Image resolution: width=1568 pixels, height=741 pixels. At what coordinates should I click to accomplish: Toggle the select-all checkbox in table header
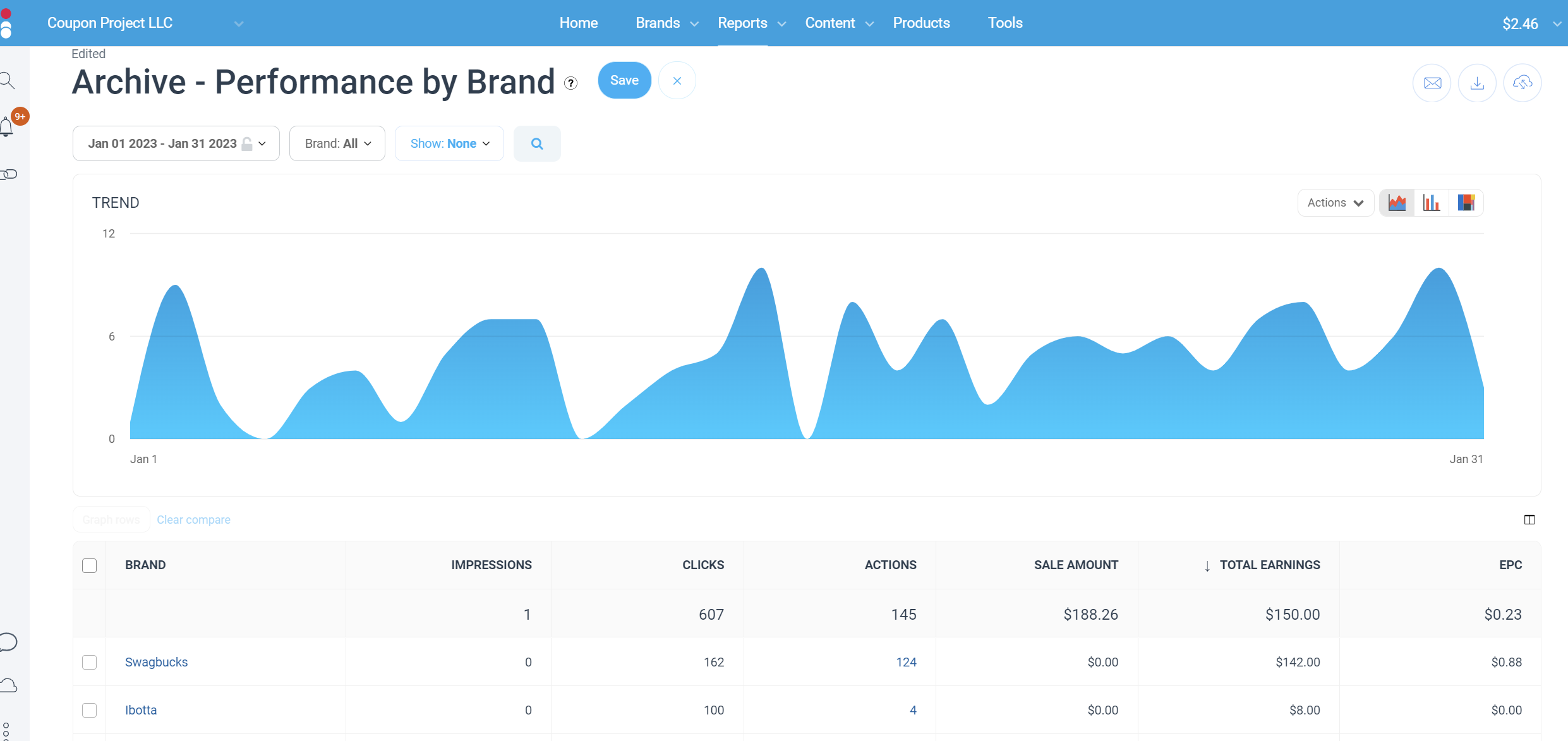click(x=90, y=565)
